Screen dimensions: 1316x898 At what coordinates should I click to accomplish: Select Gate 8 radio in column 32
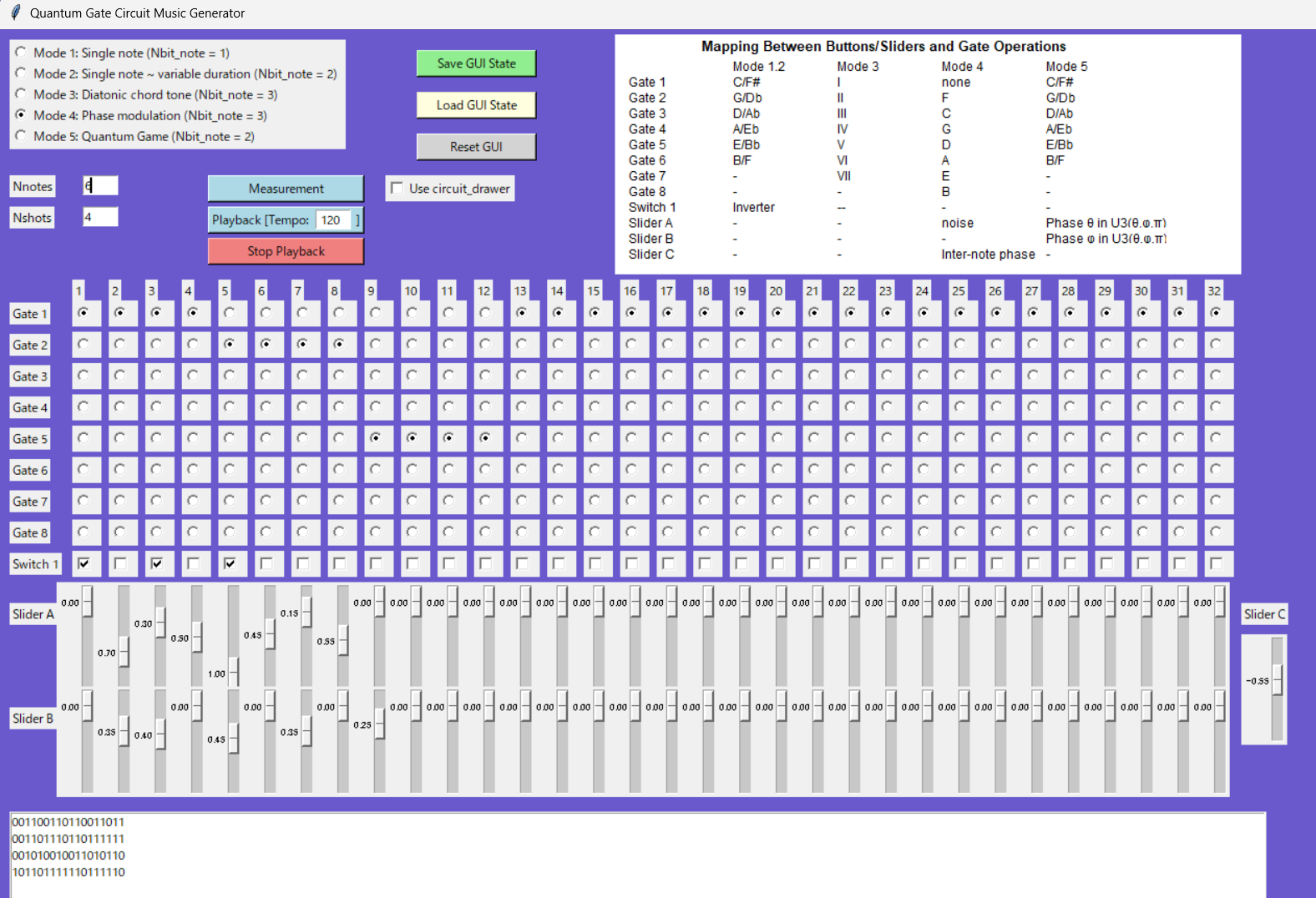(x=1216, y=532)
